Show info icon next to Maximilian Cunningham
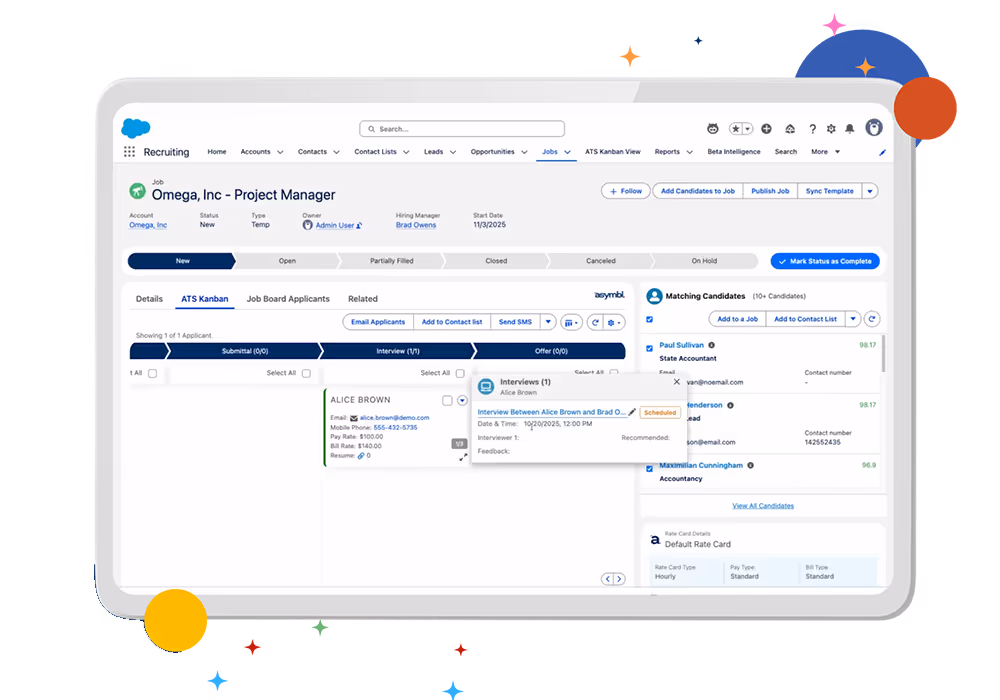 [751, 465]
